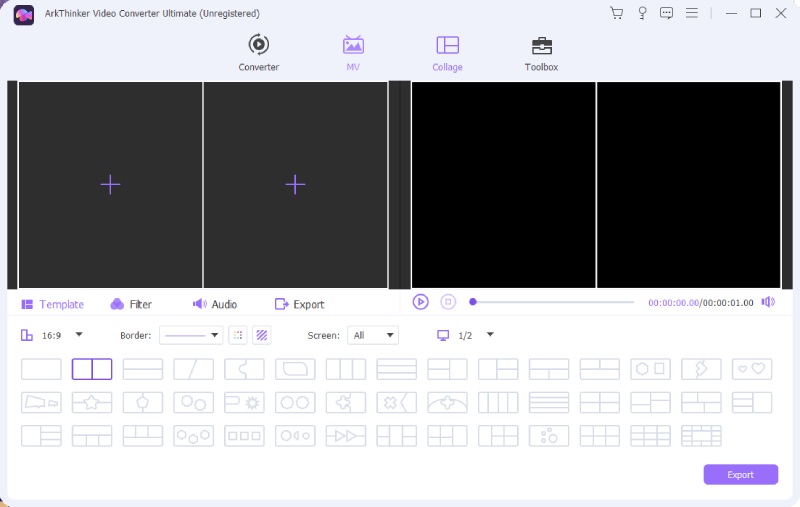800x507 pixels.
Task: Click the register key icon
Action: coord(642,13)
